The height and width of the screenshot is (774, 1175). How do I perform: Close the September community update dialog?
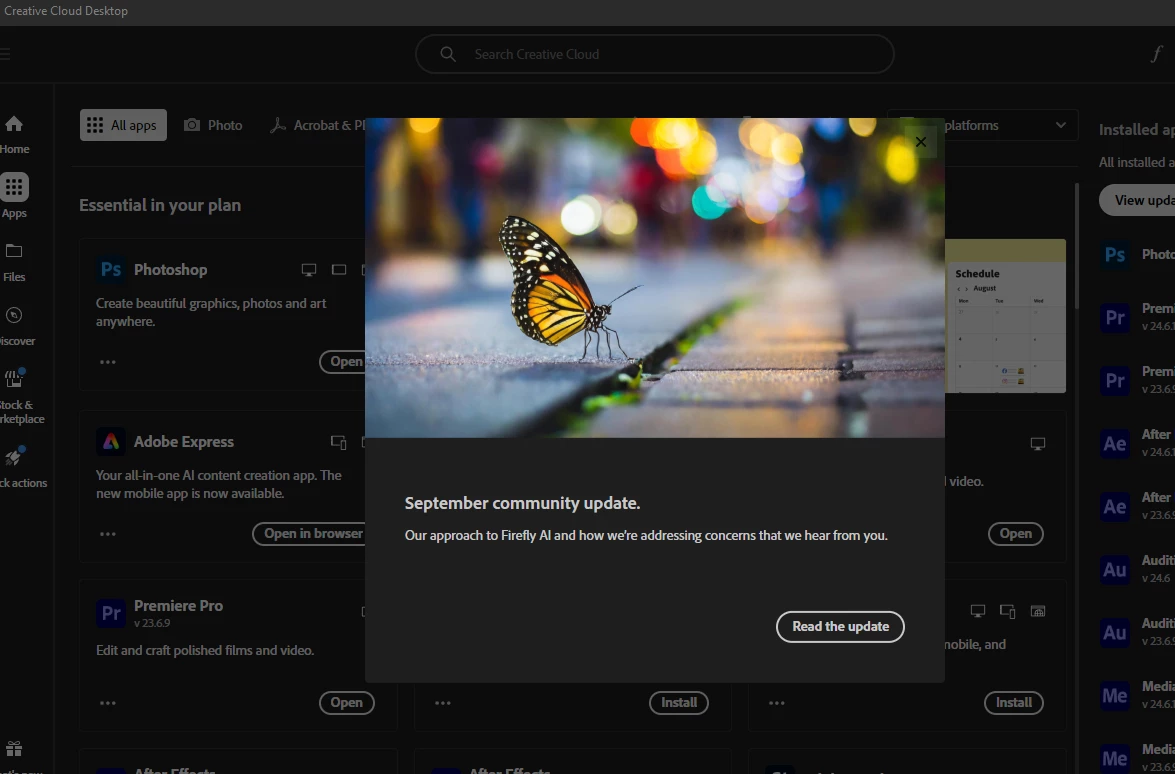[x=920, y=142]
